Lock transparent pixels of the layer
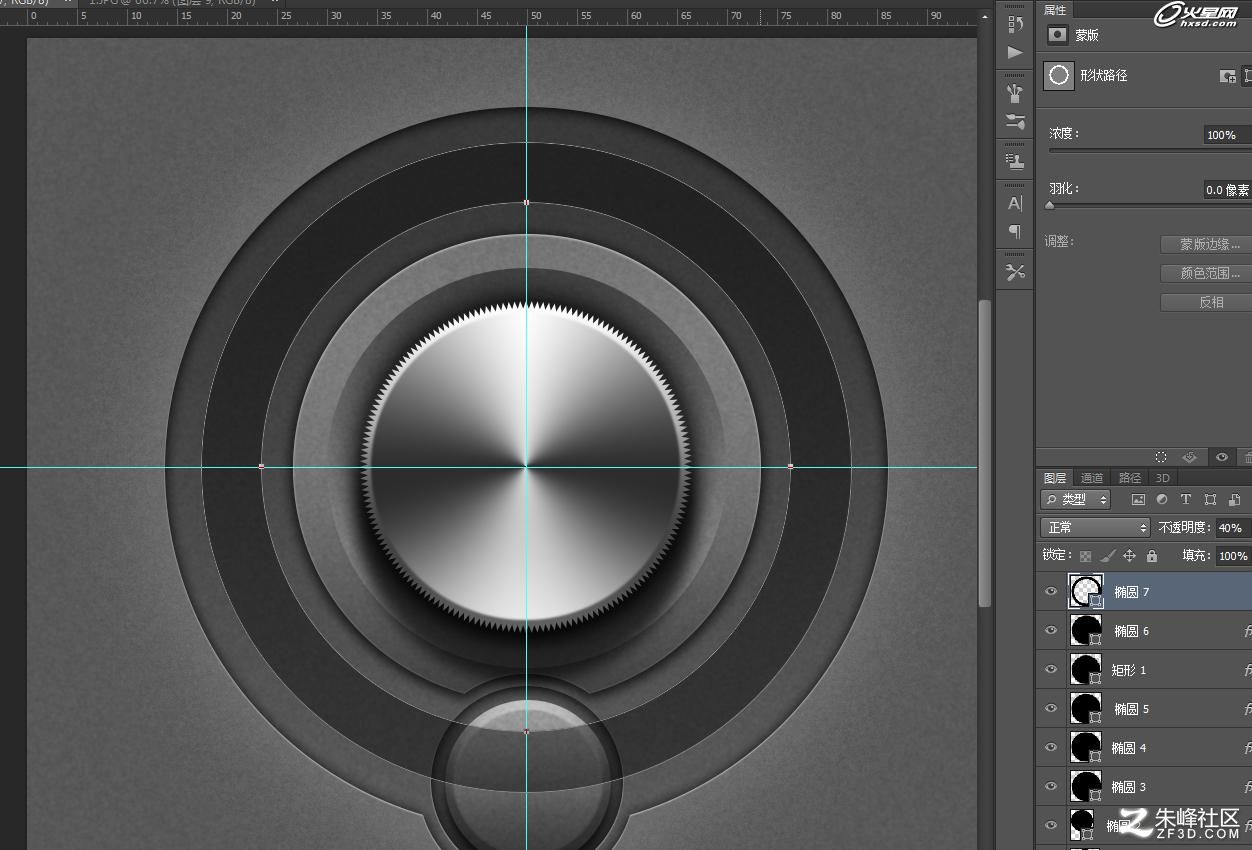1252x850 pixels. 1085,556
